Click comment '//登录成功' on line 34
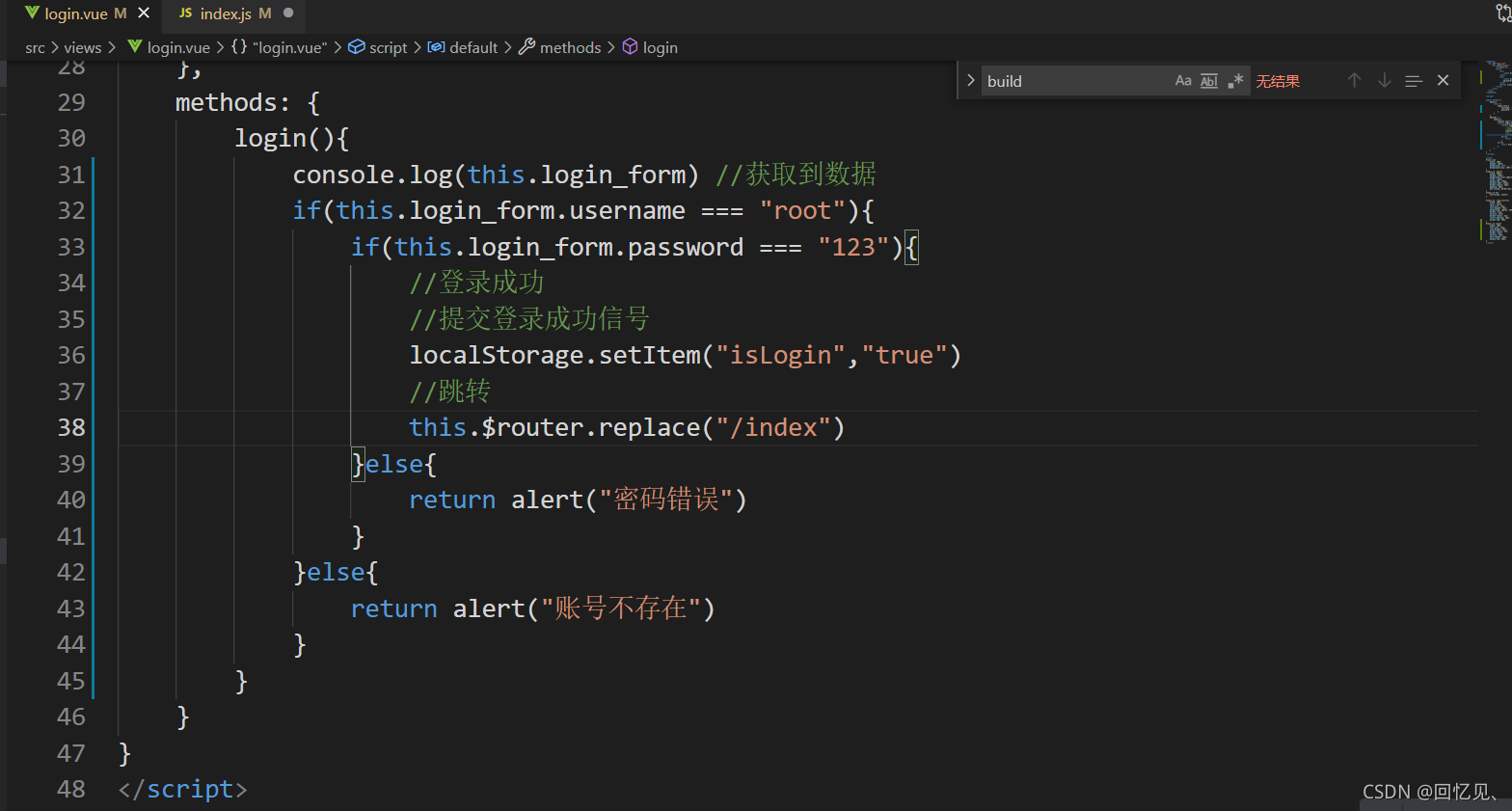Viewport: 1512px width, 811px height. [477, 283]
